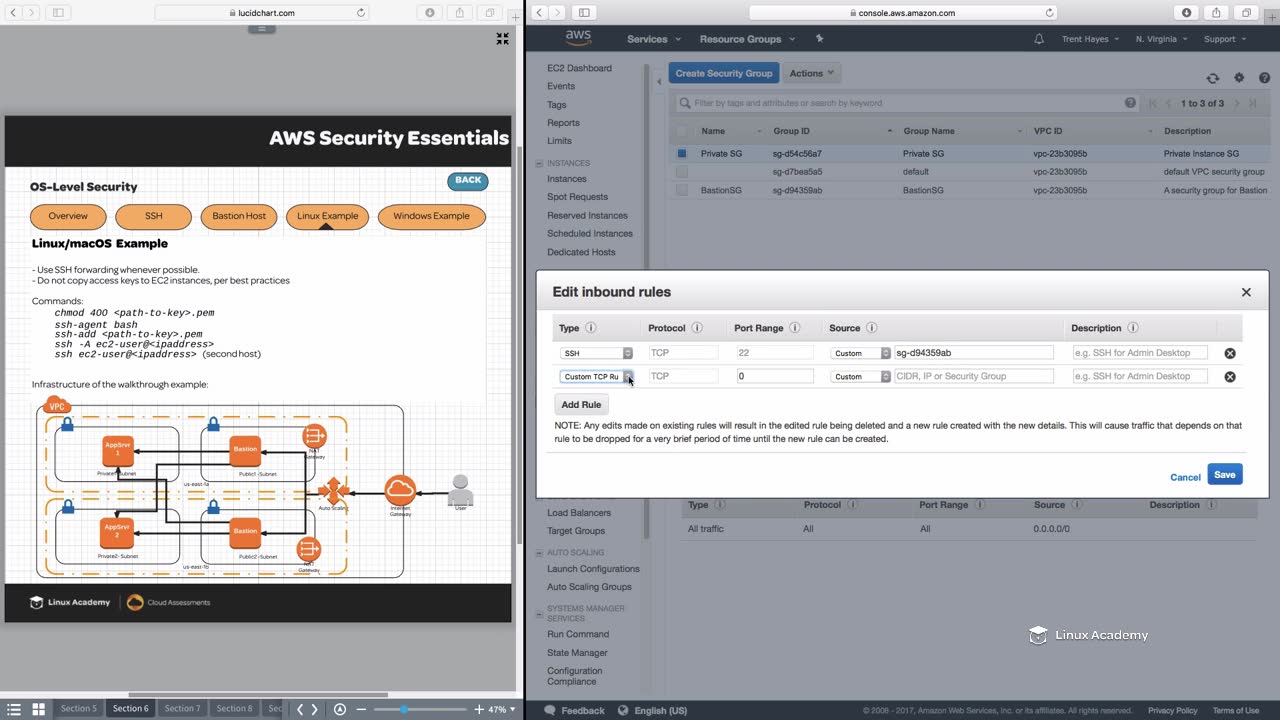Image resolution: width=1280 pixels, height=720 pixels.
Task: Open the Lucidchart zoom percentage dropdown
Action: coord(502,709)
